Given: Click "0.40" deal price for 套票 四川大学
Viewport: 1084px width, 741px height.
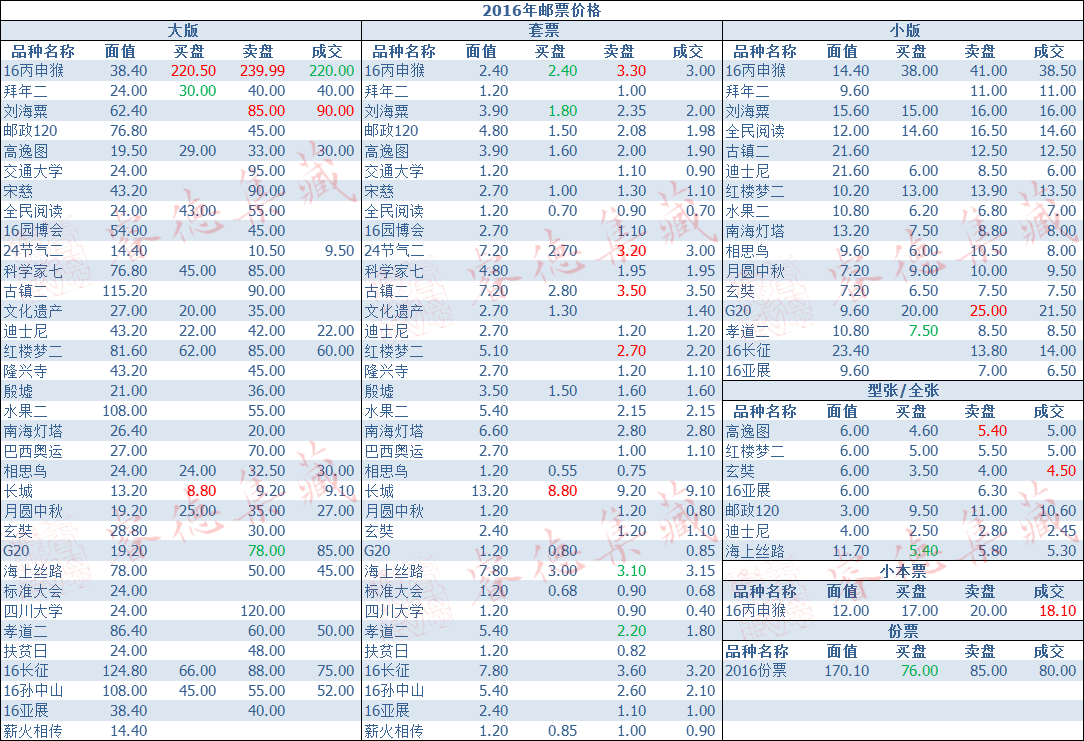Looking at the screenshot, I should (x=701, y=611).
